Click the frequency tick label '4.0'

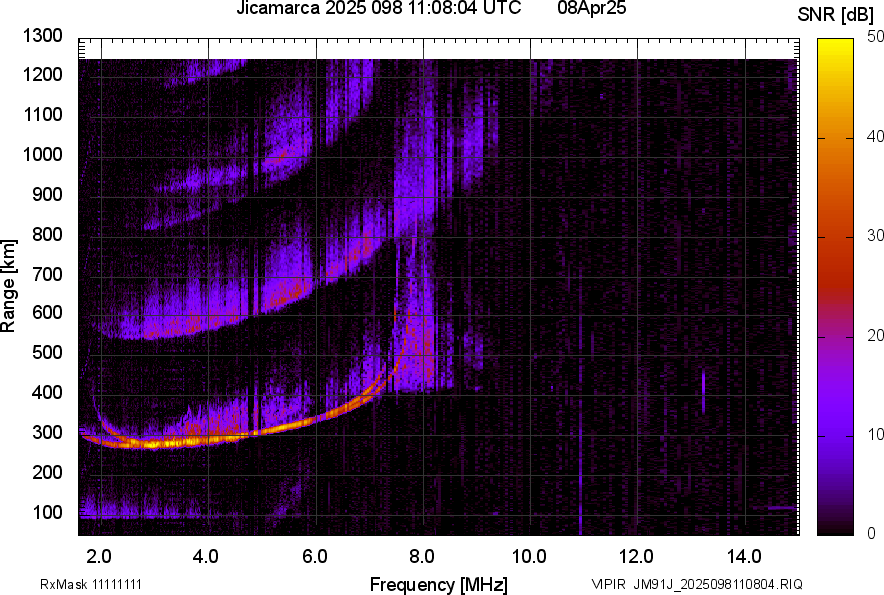click(205, 557)
